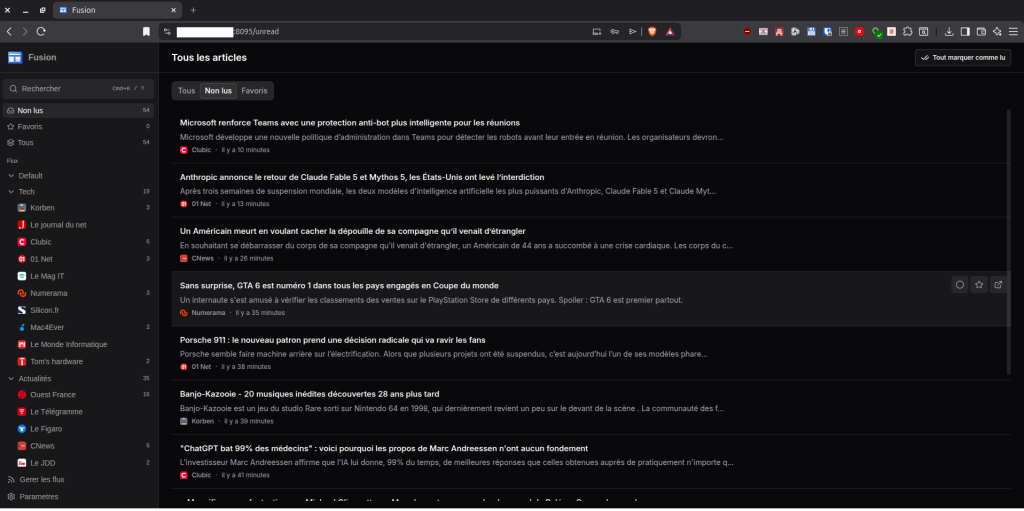Viewport: 1024px width, 511px height.
Task: Click the browser reload icon
Action: (41, 31)
